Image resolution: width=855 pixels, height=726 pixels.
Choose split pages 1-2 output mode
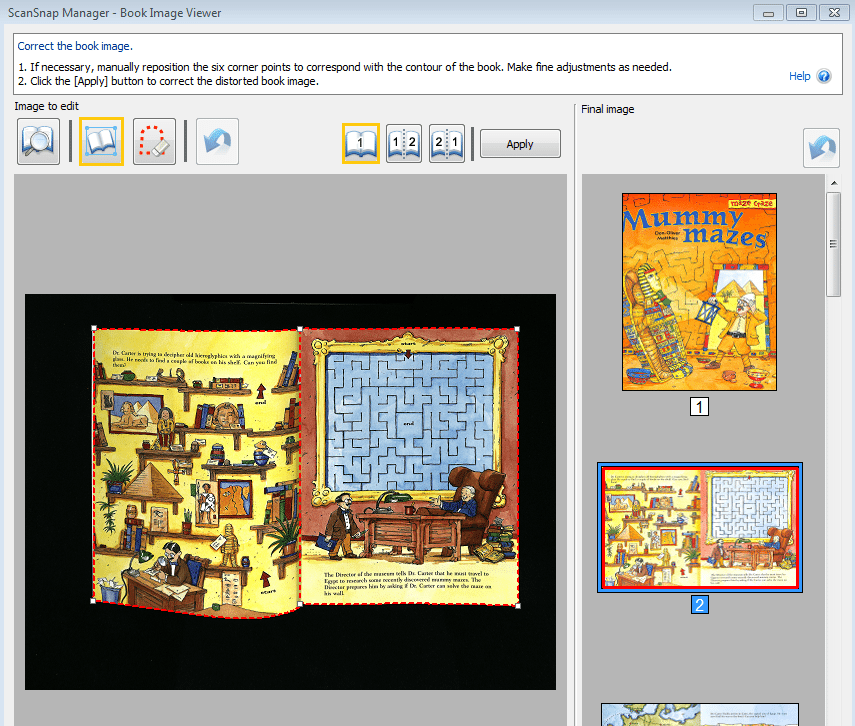pyautogui.click(x=404, y=143)
